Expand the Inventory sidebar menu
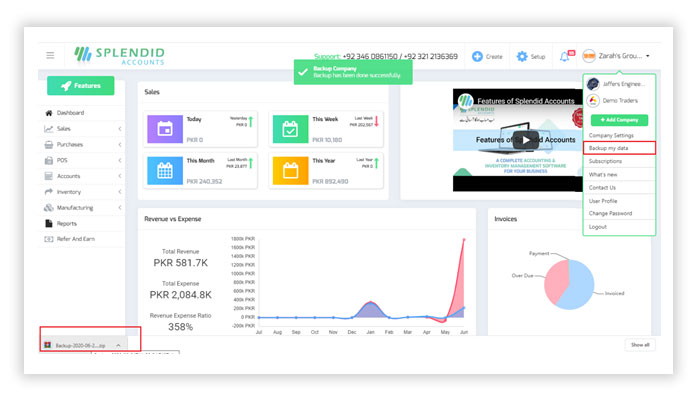Image resolution: width=700 pixels, height=396 pixels. (x=82, y=192)
